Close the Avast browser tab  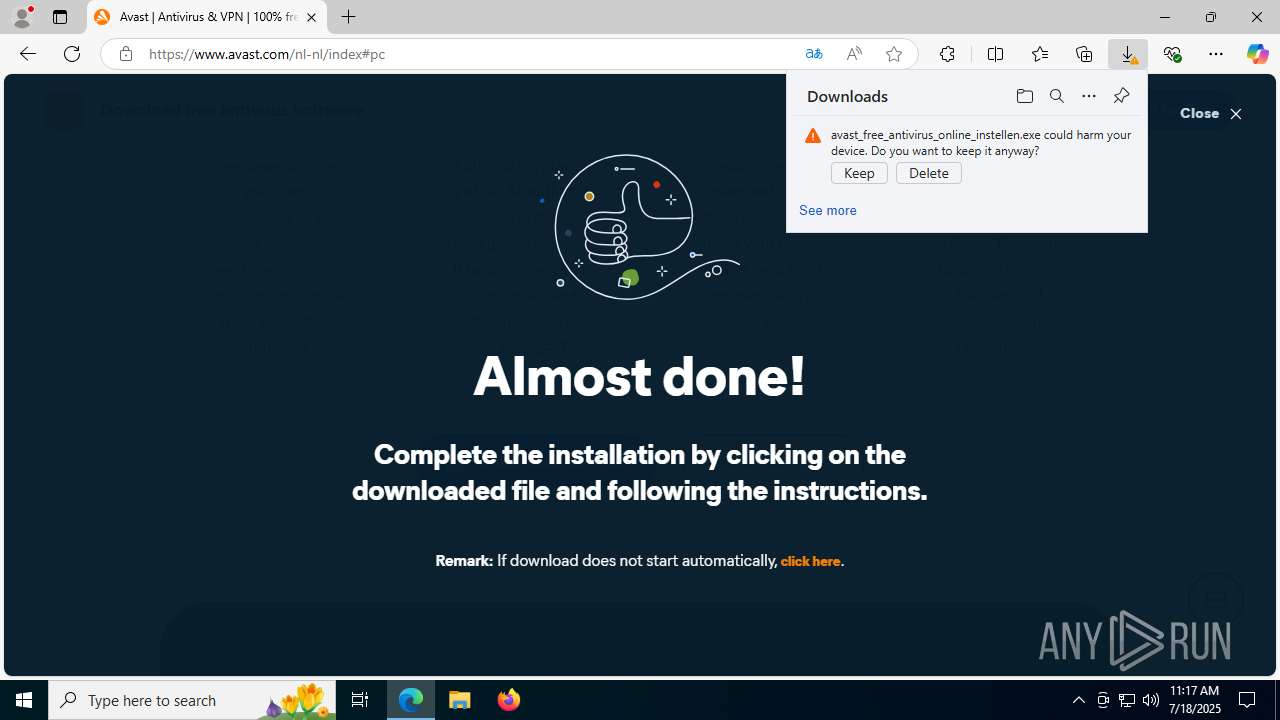(x=311, y=17)
